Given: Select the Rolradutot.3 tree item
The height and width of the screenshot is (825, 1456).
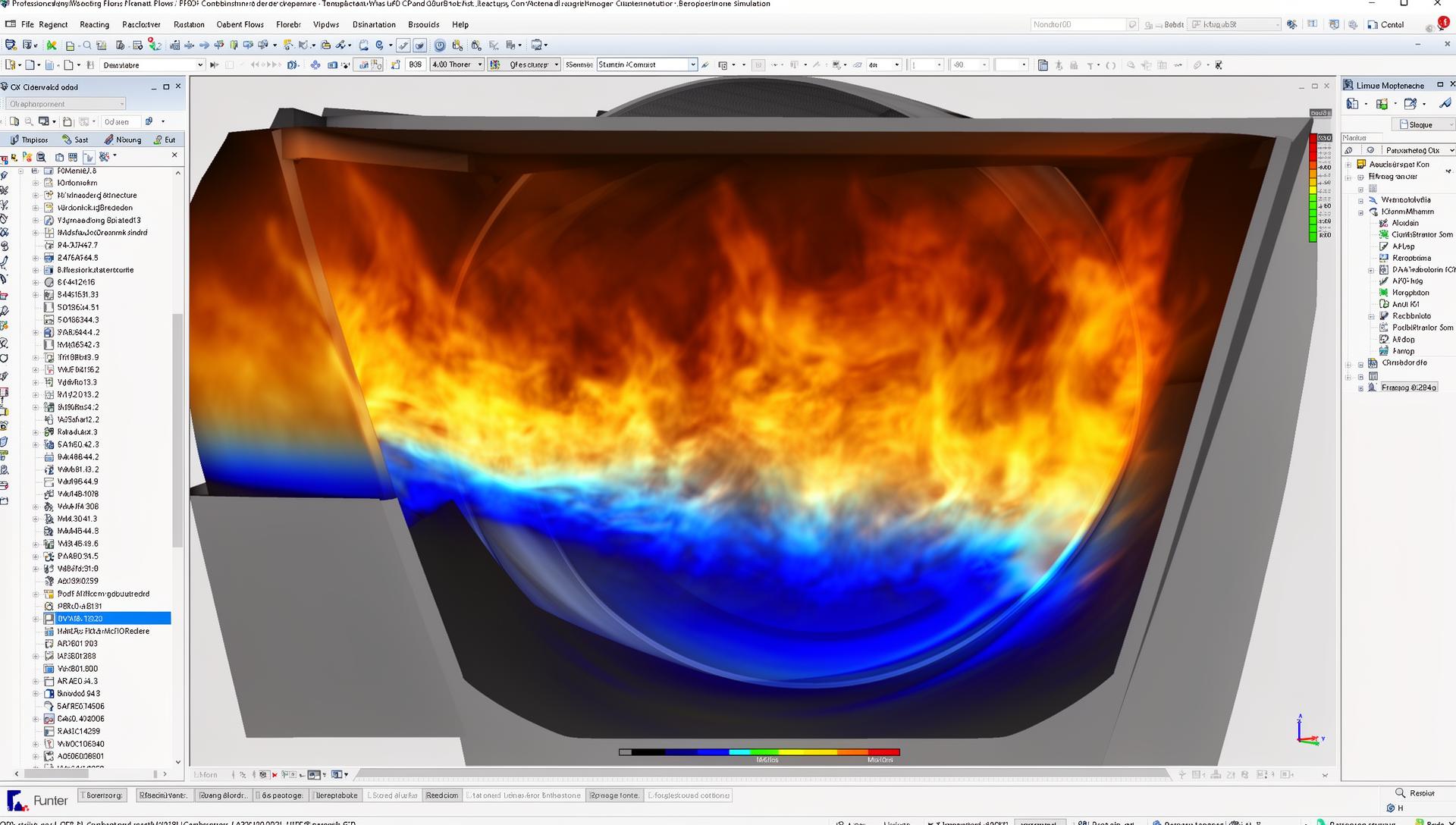Looking at the screenshot, I should tap(77, 432).
